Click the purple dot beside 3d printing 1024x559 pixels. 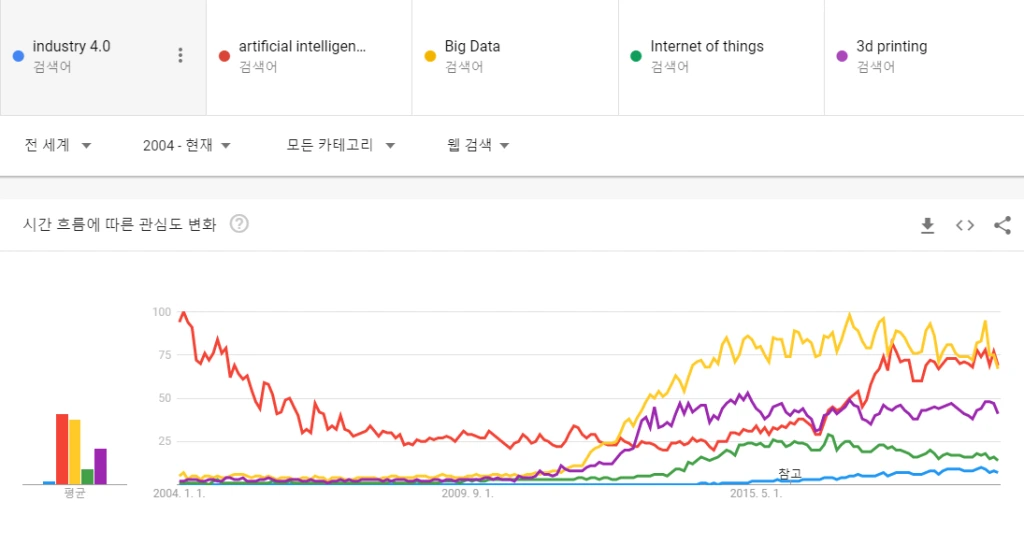click(842, 56)
